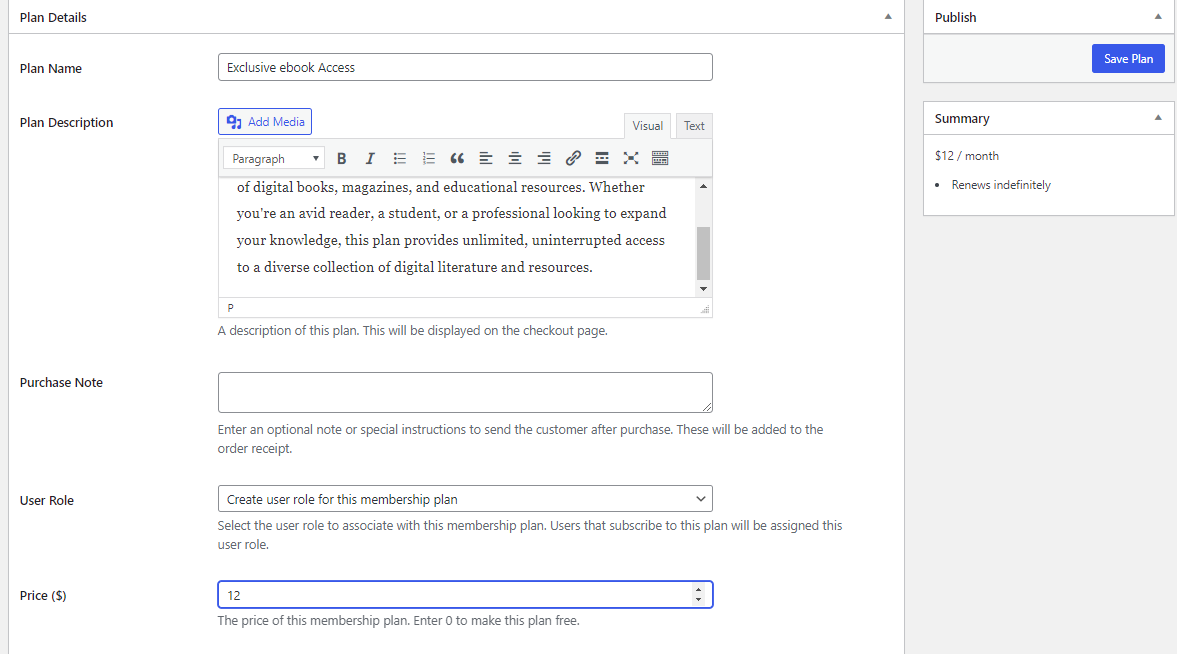This screenshot has height=654, width=1177.
Task: Click the Purchase Note label
Action: pyautogui.click(x=61, y=382)
